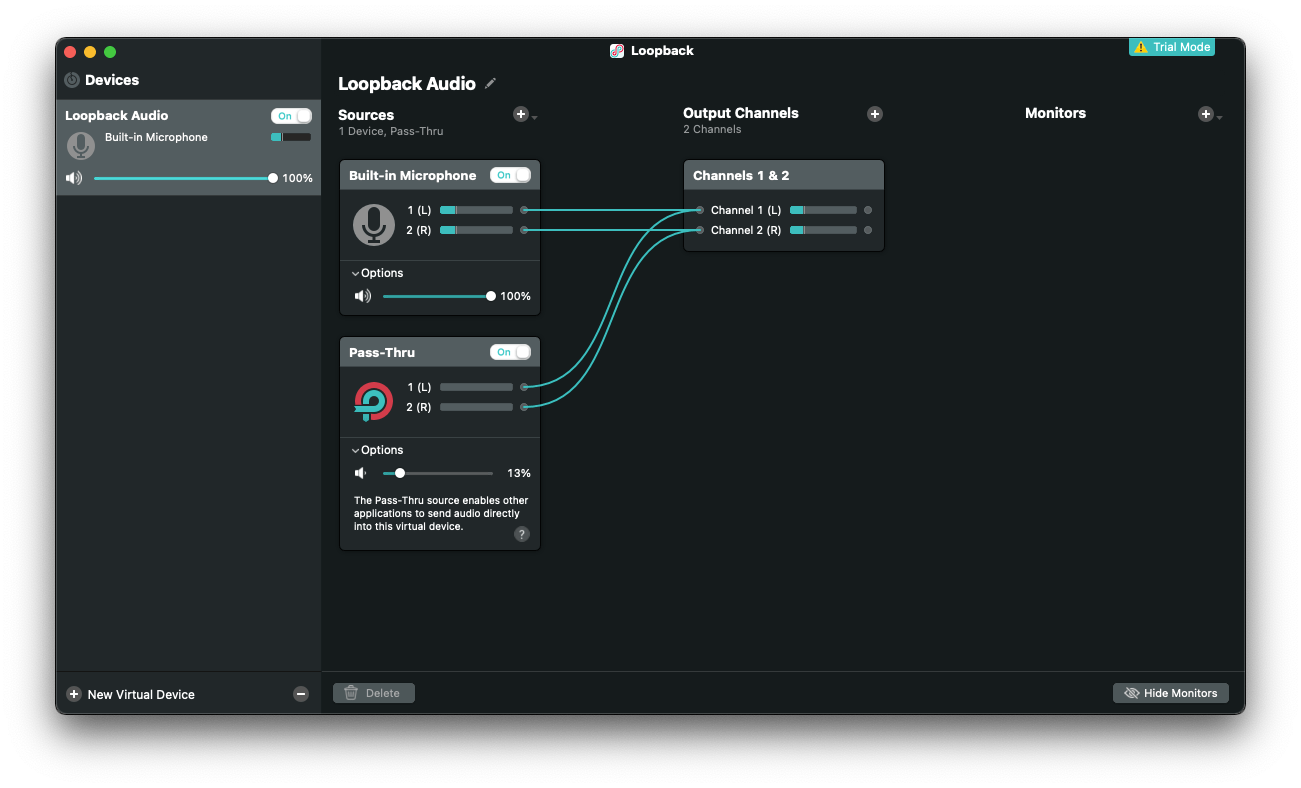The image size is (1301, 788).
Task: Click the Built-in Microphone volume speaker icon
Action: click(362, 296)
